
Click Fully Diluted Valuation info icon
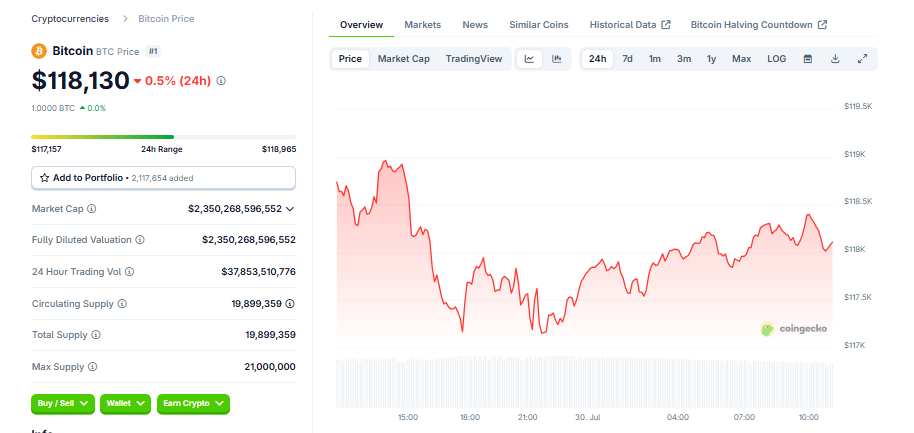click(x=140, y=240)
